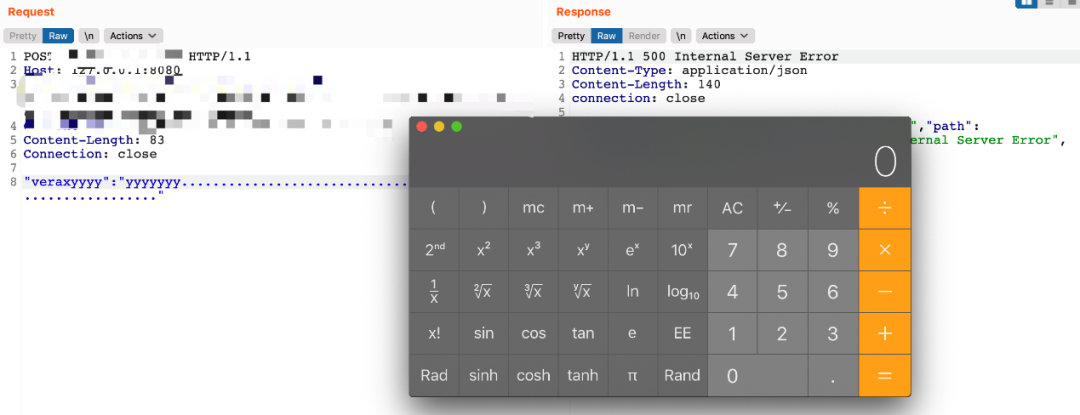Image resolution: width=1080 pixels, height=415 pixels.
Task: Click the y-th root of x key
Action: click(583, 292)
